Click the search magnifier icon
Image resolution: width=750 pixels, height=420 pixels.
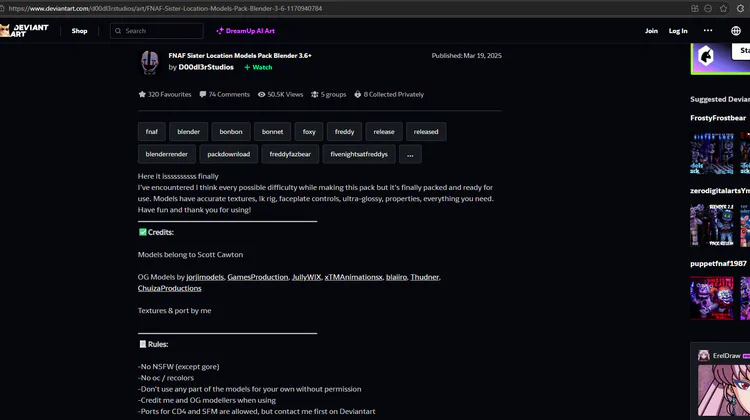pyautogui.click(x=118, y=31)
